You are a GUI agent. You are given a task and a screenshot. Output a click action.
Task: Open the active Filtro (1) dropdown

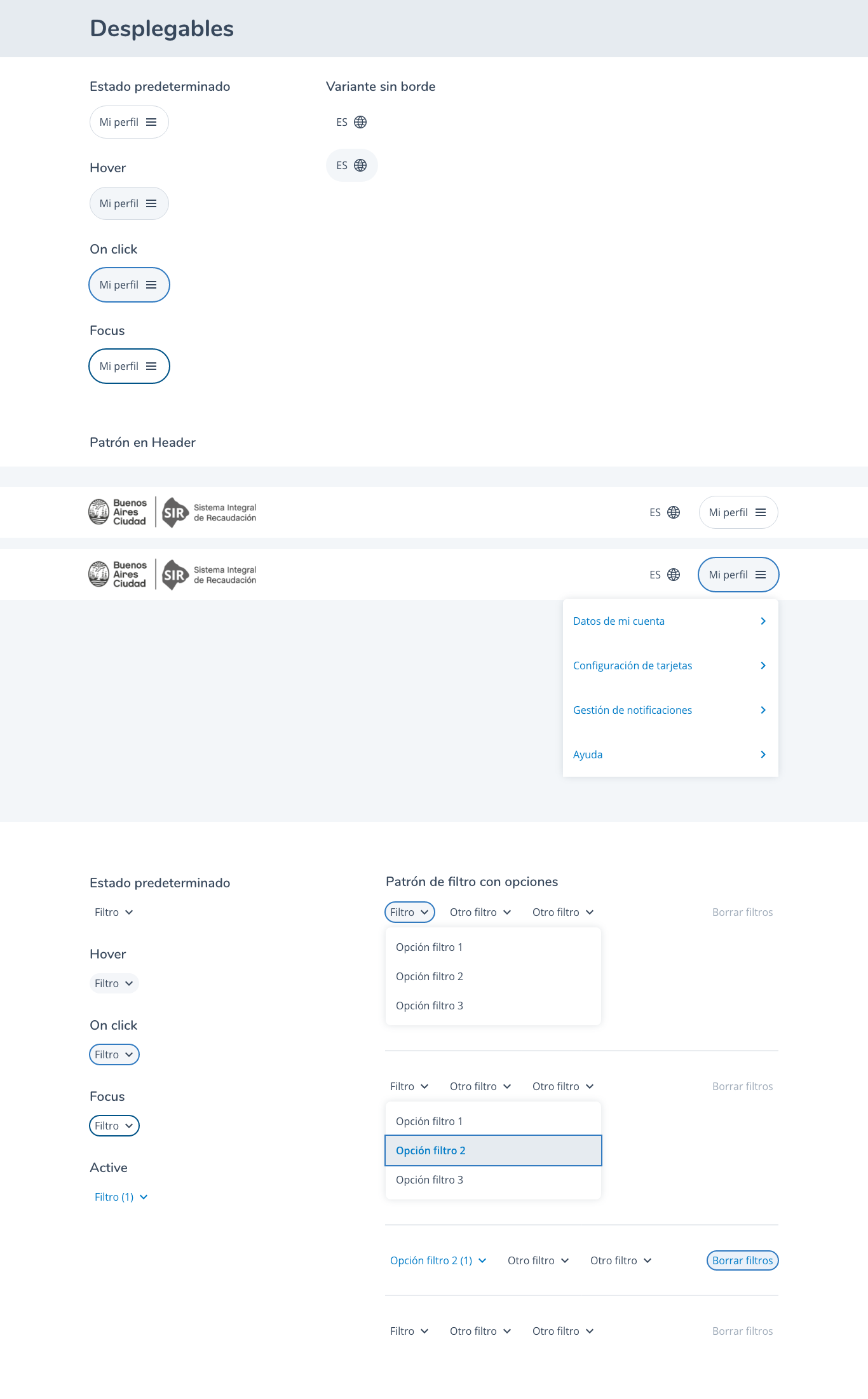tap(121, 1197)
